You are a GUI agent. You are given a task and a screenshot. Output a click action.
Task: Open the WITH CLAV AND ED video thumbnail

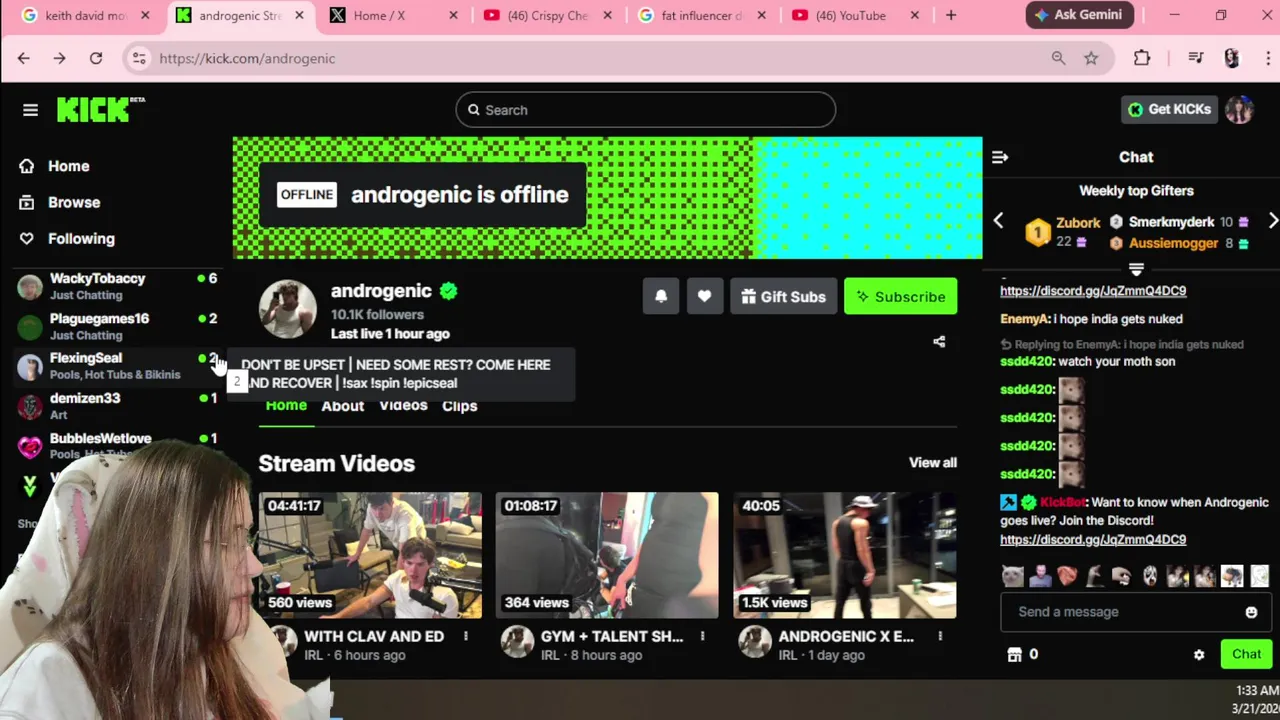coord(370,555)
